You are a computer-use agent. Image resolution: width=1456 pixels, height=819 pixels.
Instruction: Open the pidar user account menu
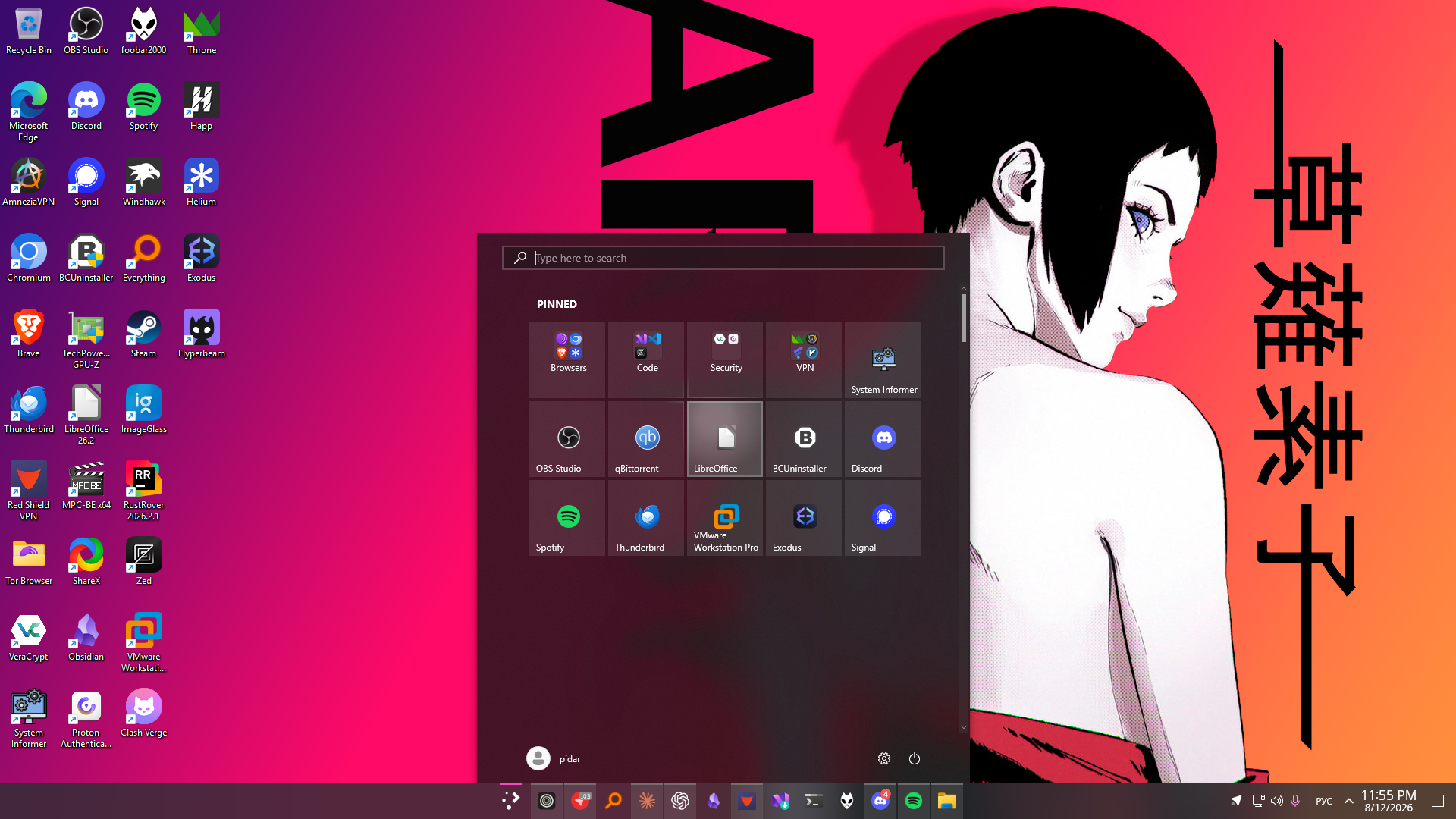(554, 758)
